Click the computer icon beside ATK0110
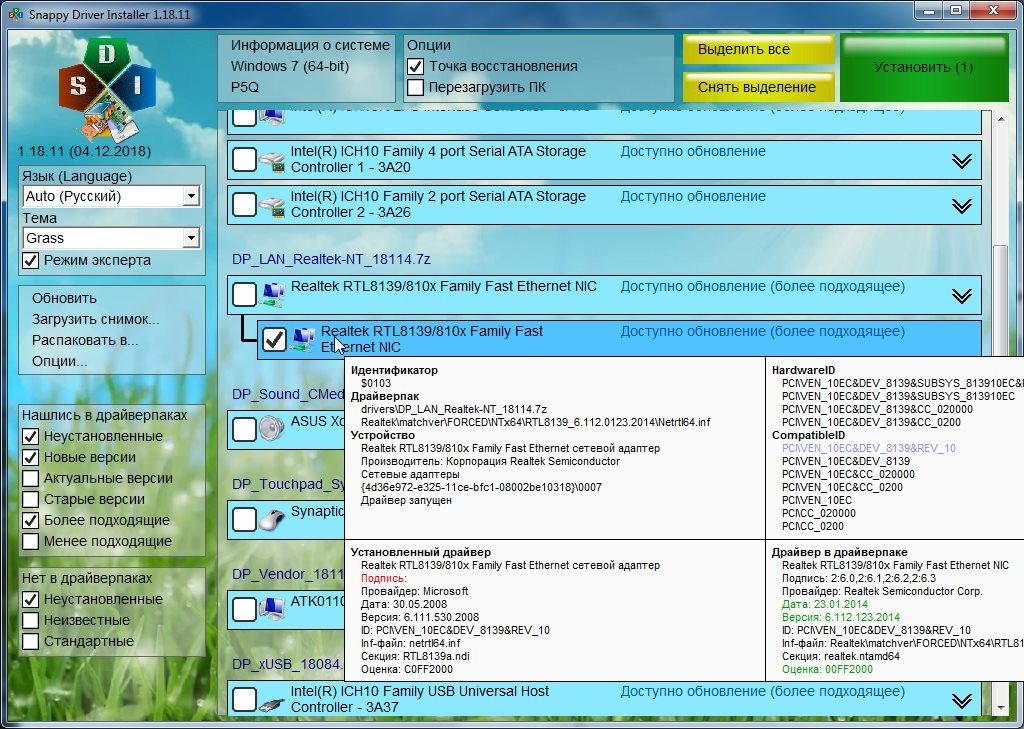This screenshot has height=729, width=1024. 272,607
